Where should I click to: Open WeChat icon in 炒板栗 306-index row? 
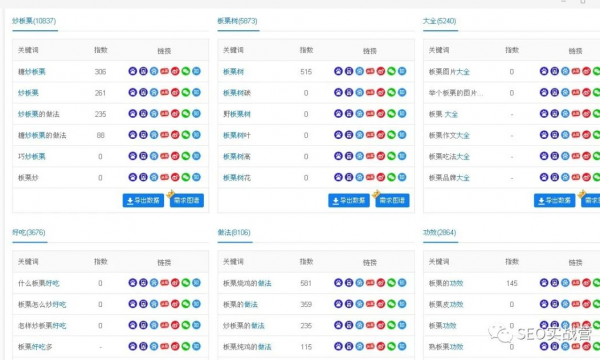point(186,71)
